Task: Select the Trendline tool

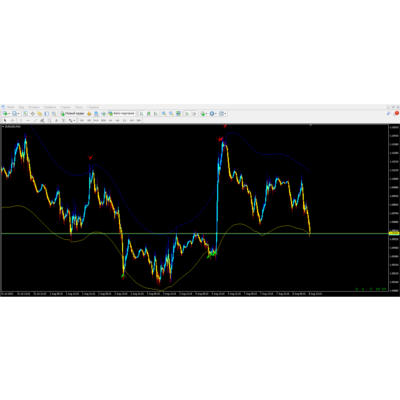Action: 35,120
